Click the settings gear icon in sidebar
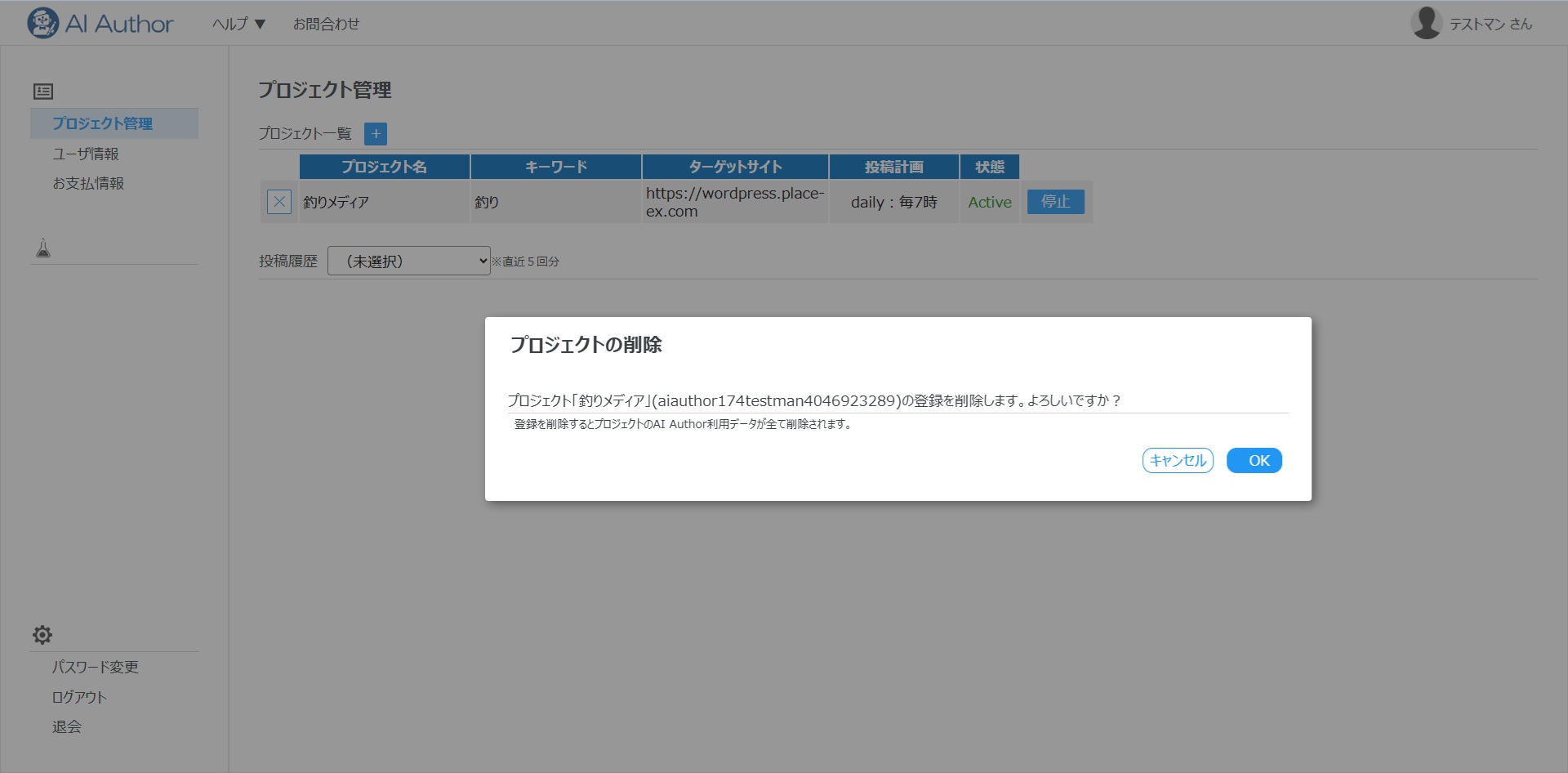The height and width of the screenshot is (773, 1568). tap(42, 635)
